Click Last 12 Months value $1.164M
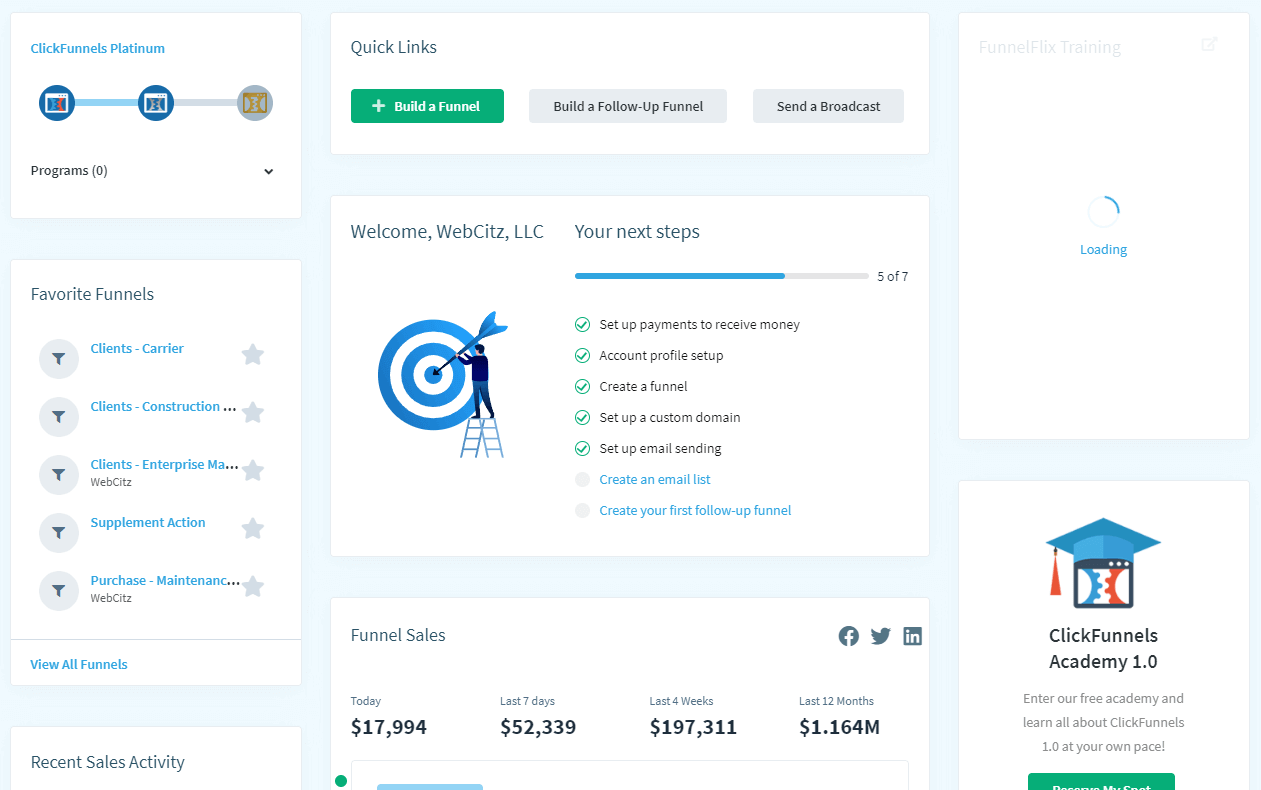 [840, 727]
